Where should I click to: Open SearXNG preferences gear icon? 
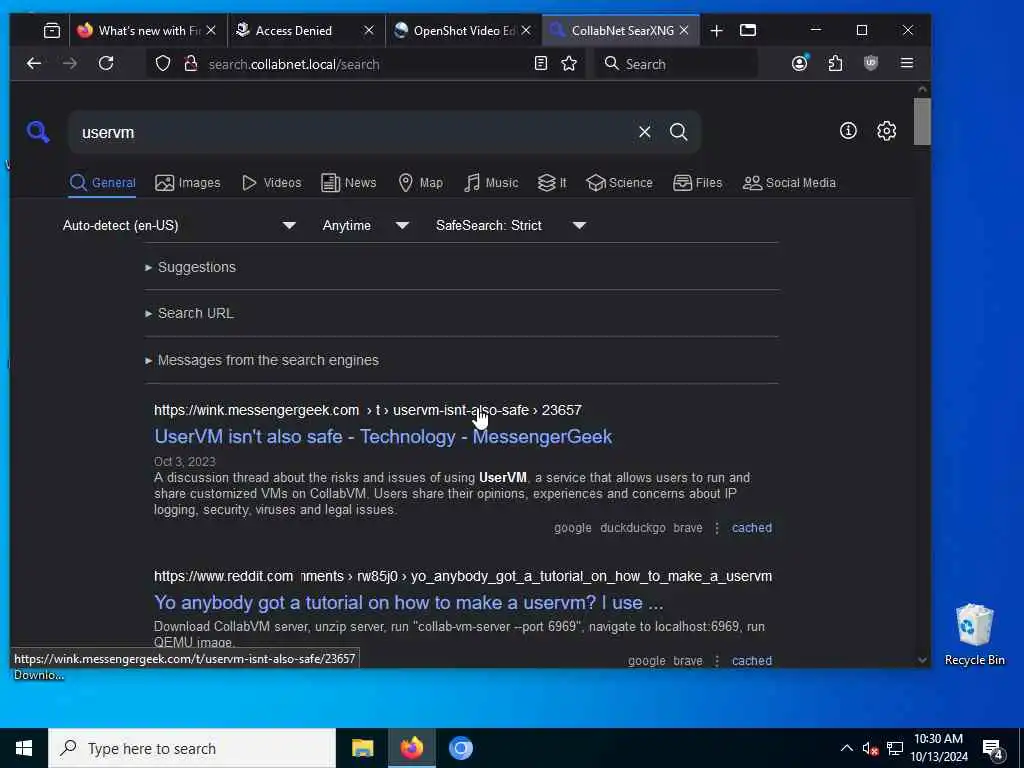tap(886, 131)
